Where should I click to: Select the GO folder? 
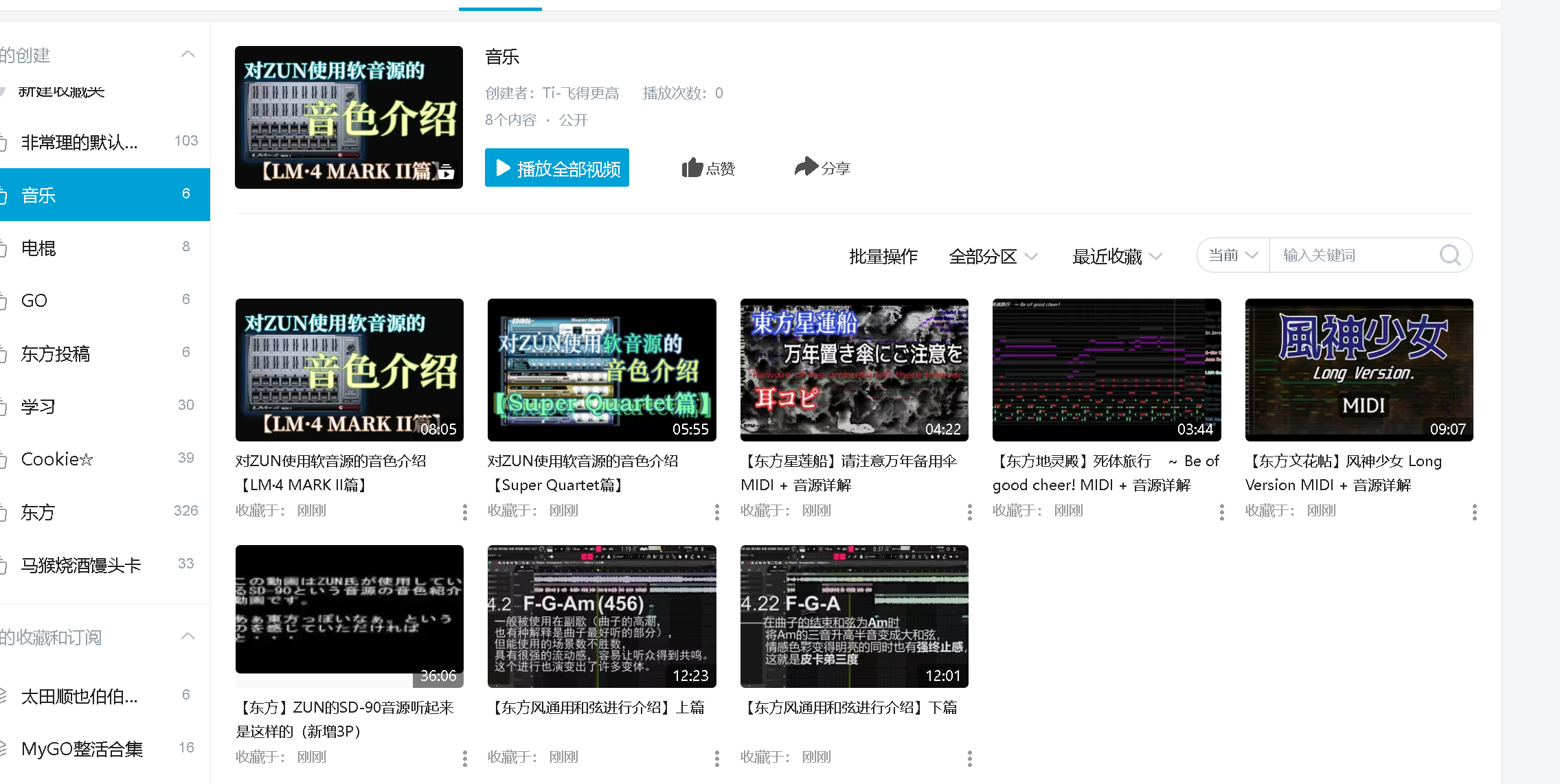click(105, 301)
